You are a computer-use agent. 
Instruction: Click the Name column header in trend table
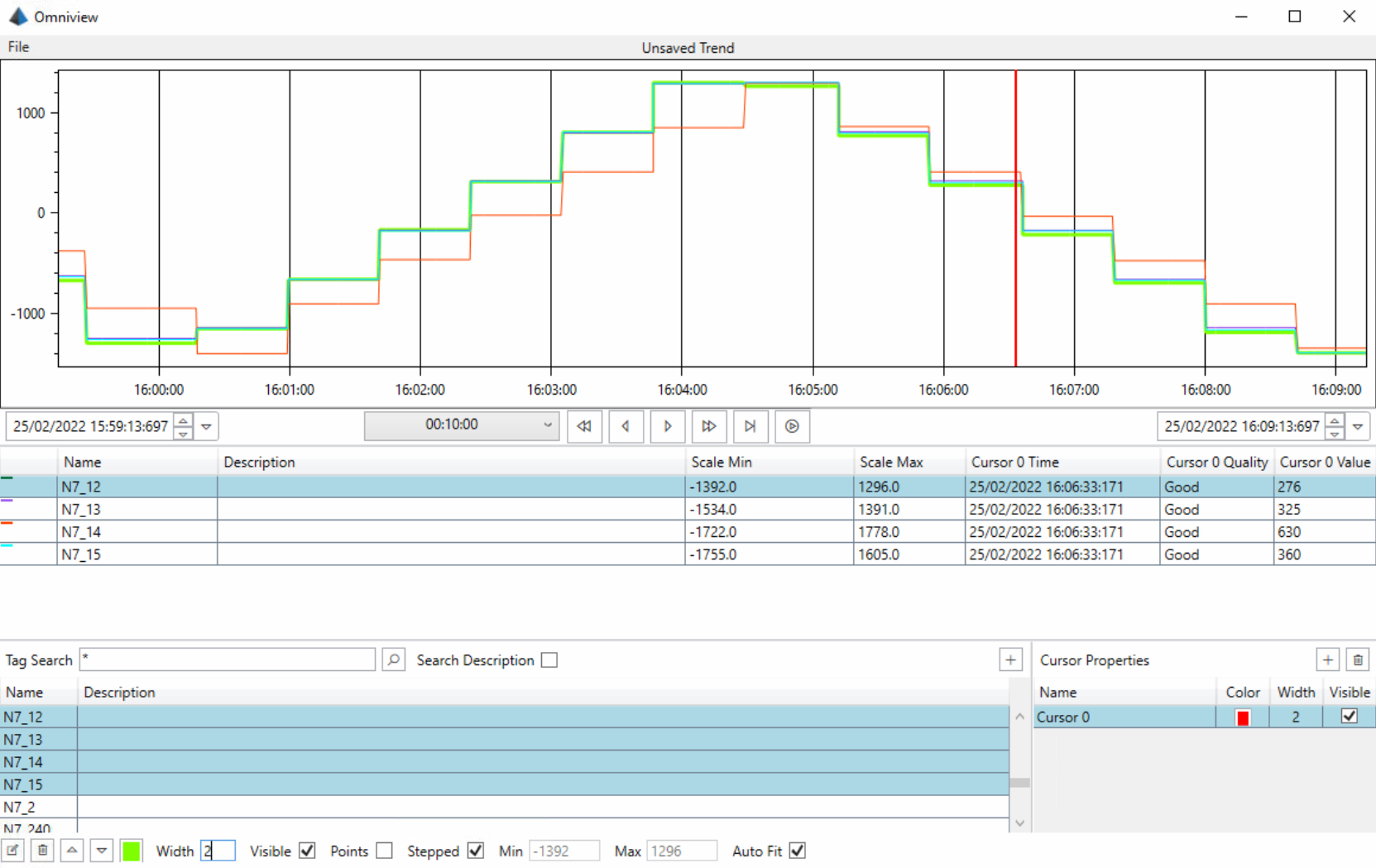tap(137, 462)
